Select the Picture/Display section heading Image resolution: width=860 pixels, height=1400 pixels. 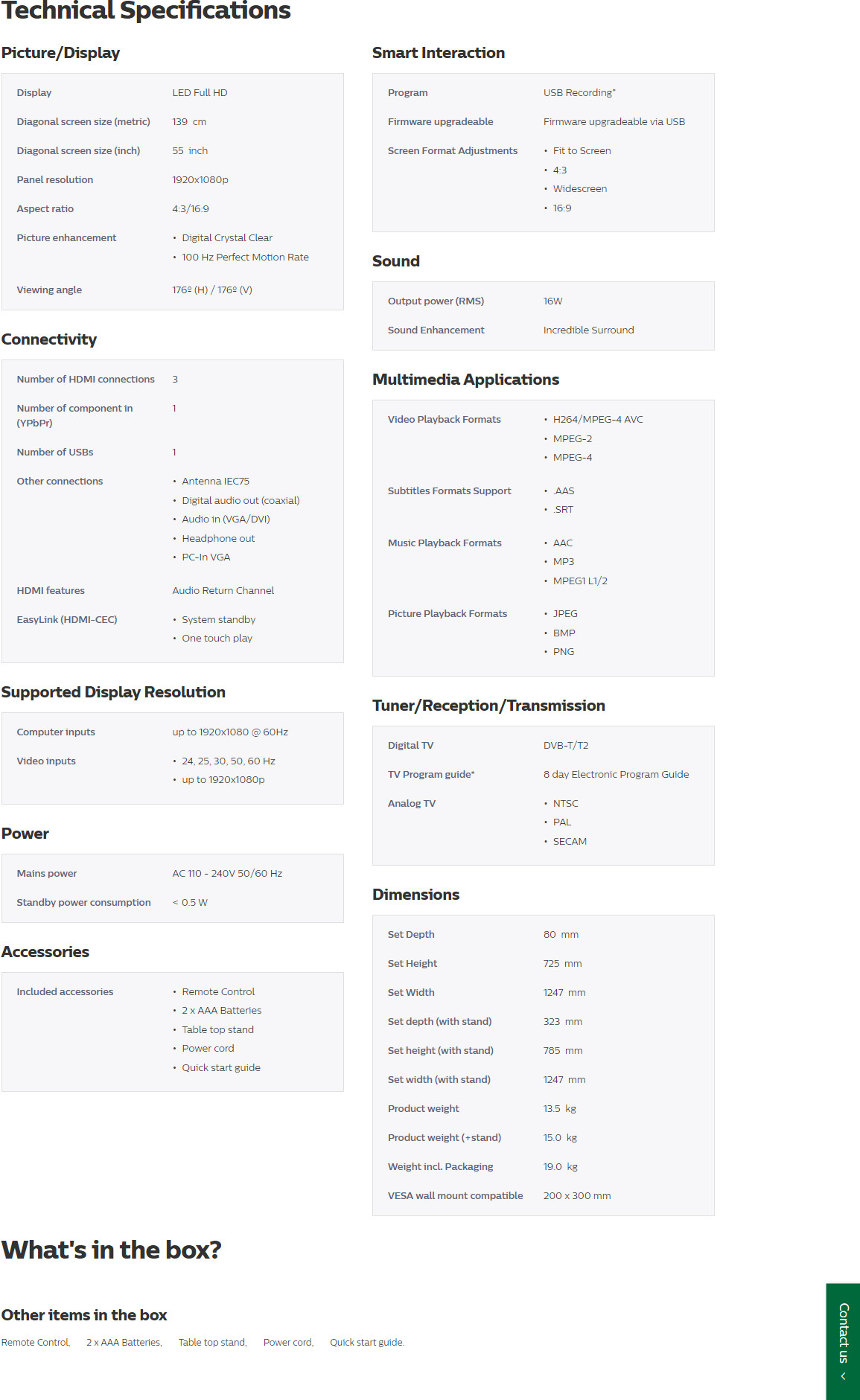(60, 53)
